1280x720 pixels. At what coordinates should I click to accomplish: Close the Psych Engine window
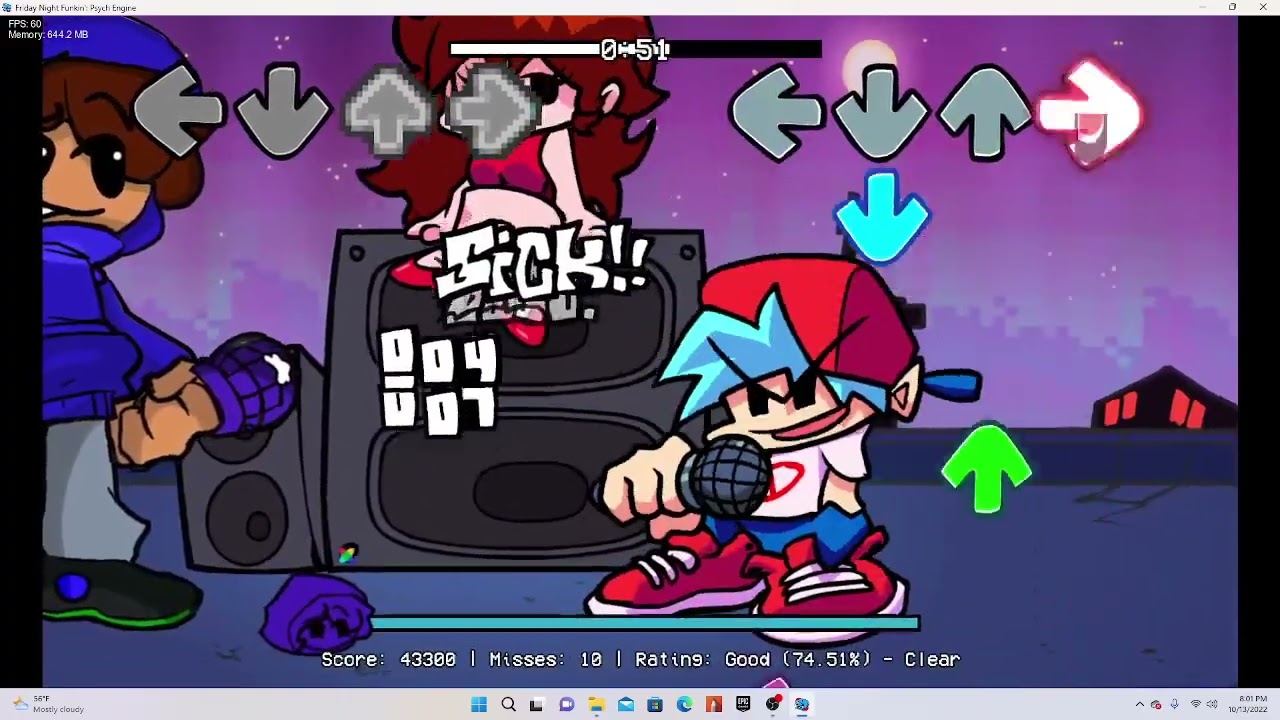pos(1263,7)
